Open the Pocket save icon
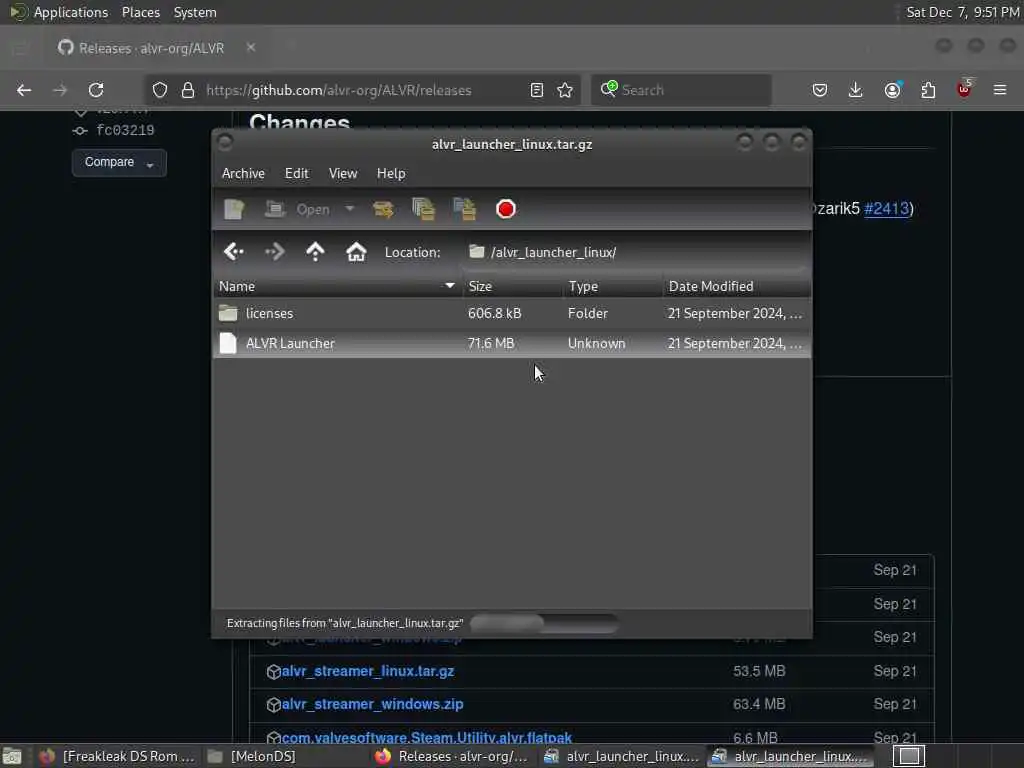 (x=820, y=90)
